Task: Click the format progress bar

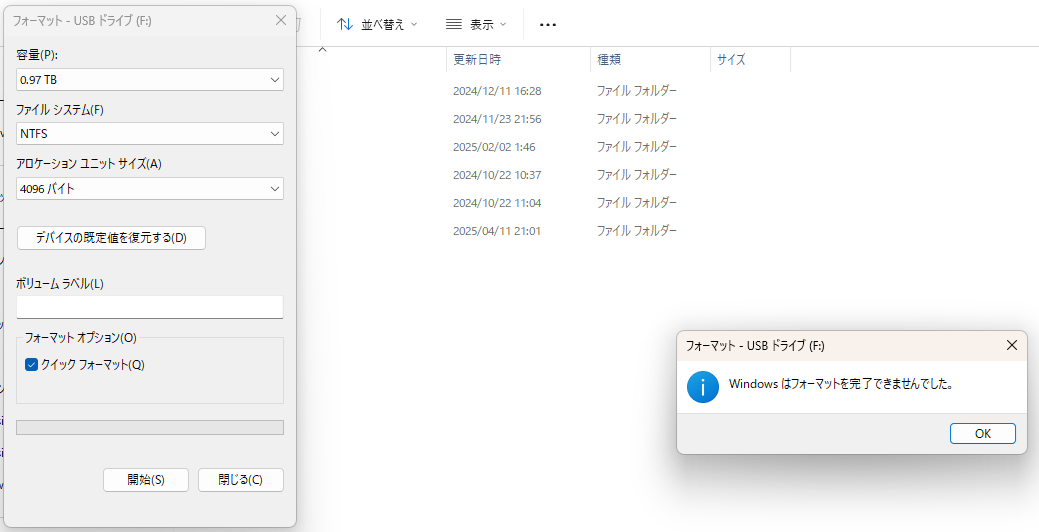Action: click(150, 427)
